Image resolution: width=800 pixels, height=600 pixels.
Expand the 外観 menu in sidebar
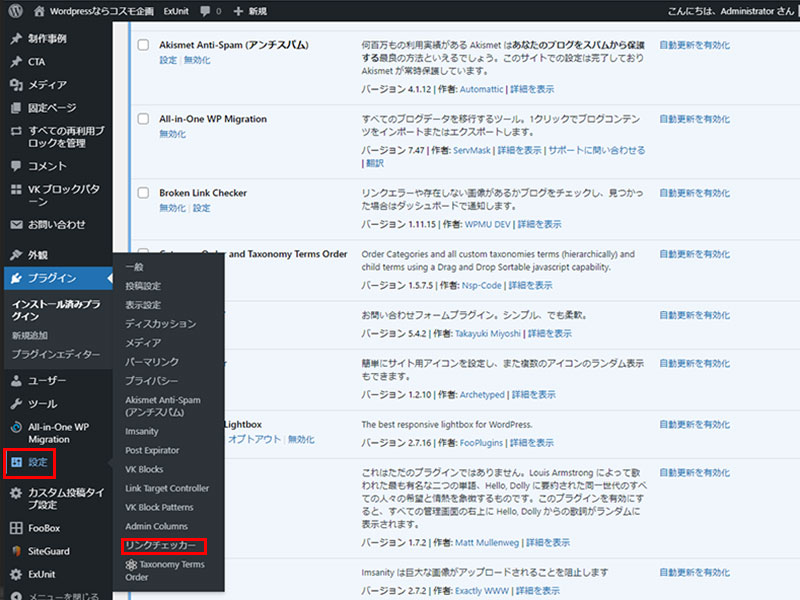pyautogui.click(x=38, y=255)
